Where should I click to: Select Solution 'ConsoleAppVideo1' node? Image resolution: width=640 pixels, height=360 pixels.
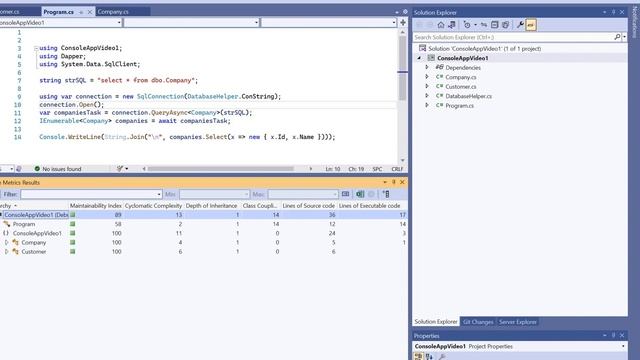click(484, 49)
